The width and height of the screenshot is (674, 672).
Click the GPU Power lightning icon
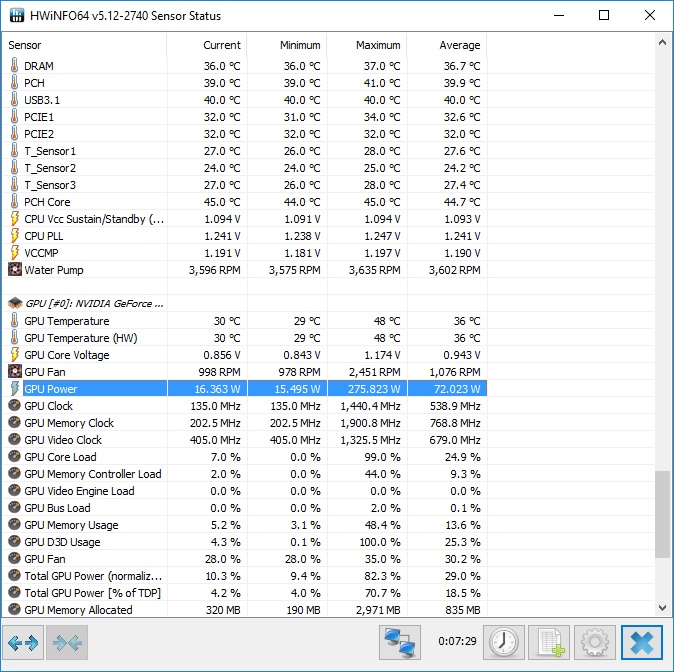(x=15, y=388)
